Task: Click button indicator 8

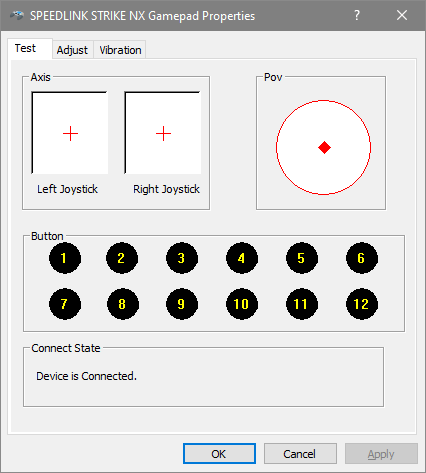Action: pos(123,304)
